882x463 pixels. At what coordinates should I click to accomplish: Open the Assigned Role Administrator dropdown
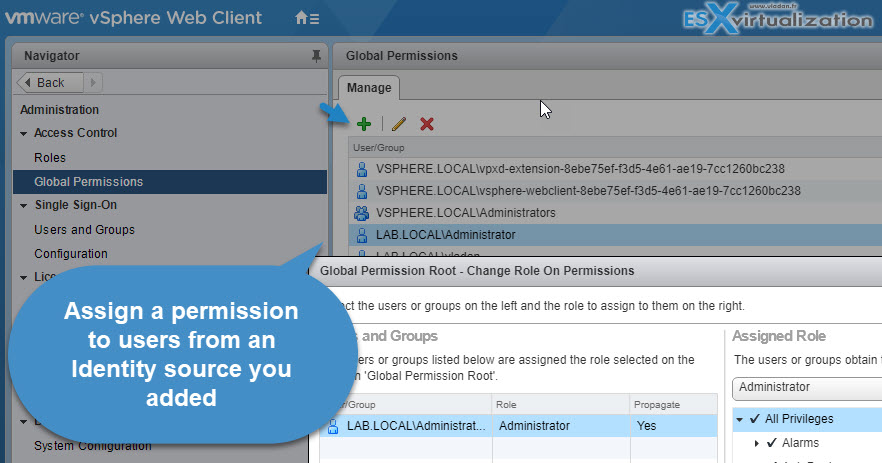807,387
